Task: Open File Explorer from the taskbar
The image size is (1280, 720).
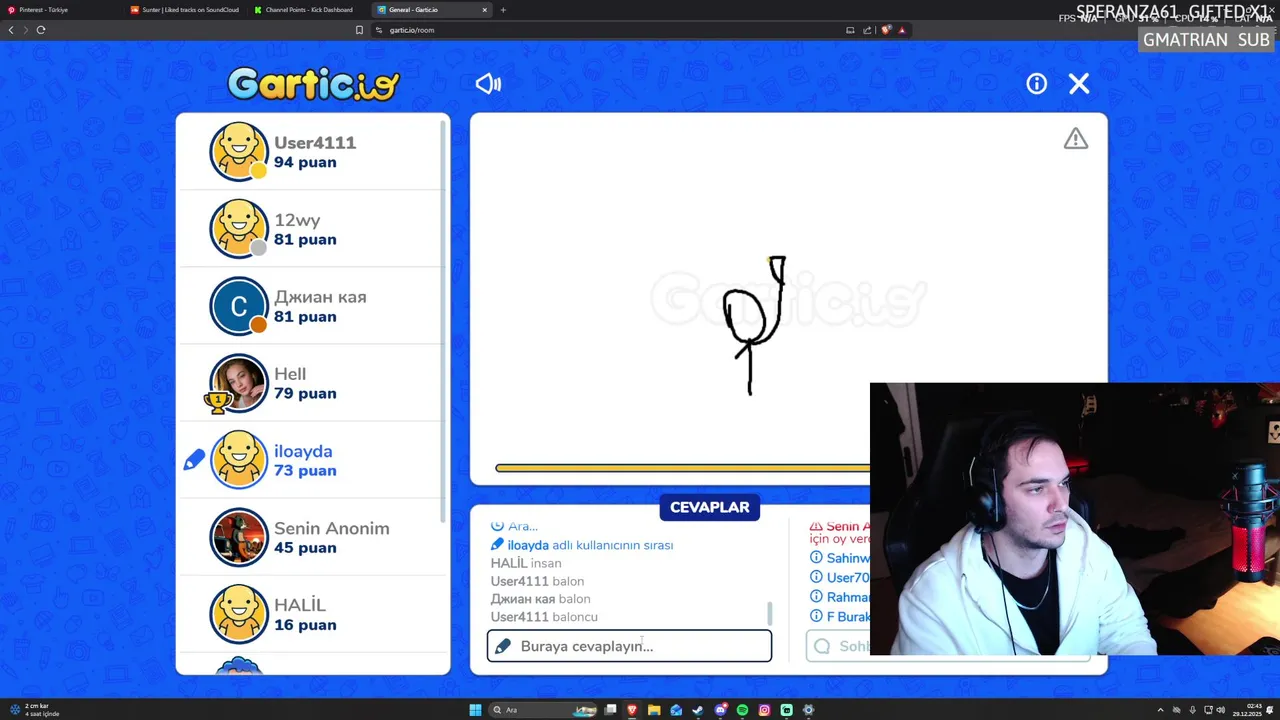Action: point(654,710)
